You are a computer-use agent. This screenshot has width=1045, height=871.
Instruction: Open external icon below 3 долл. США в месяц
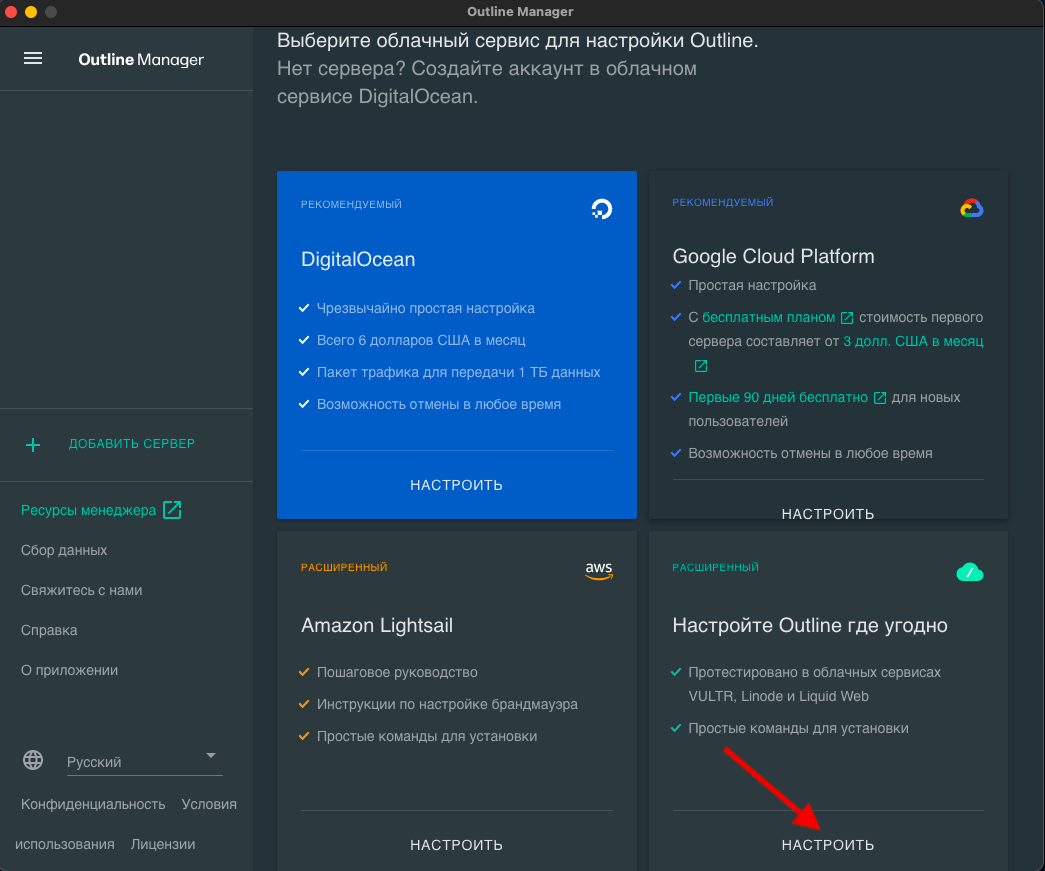tap(700, 366)
